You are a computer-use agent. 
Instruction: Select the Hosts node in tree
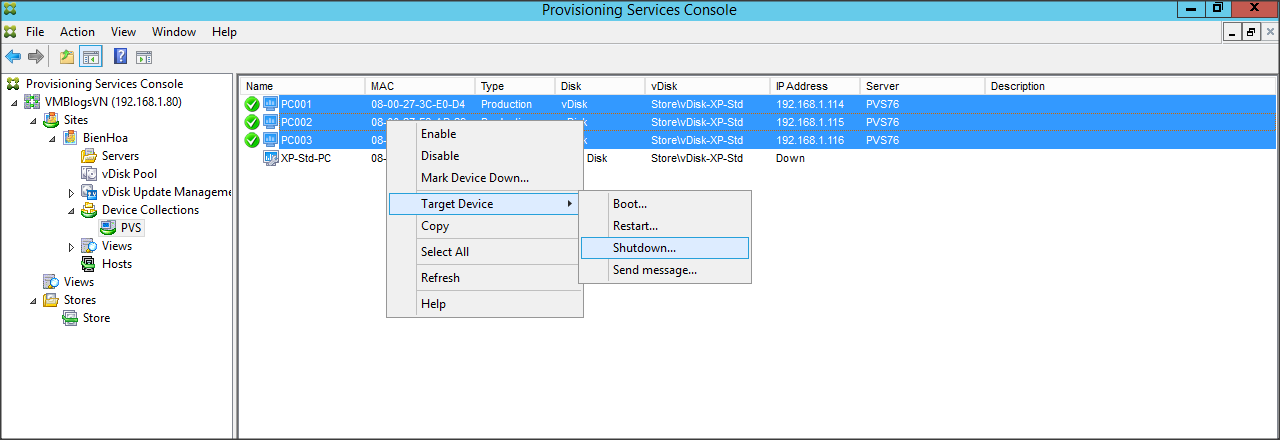pos(116,264)
